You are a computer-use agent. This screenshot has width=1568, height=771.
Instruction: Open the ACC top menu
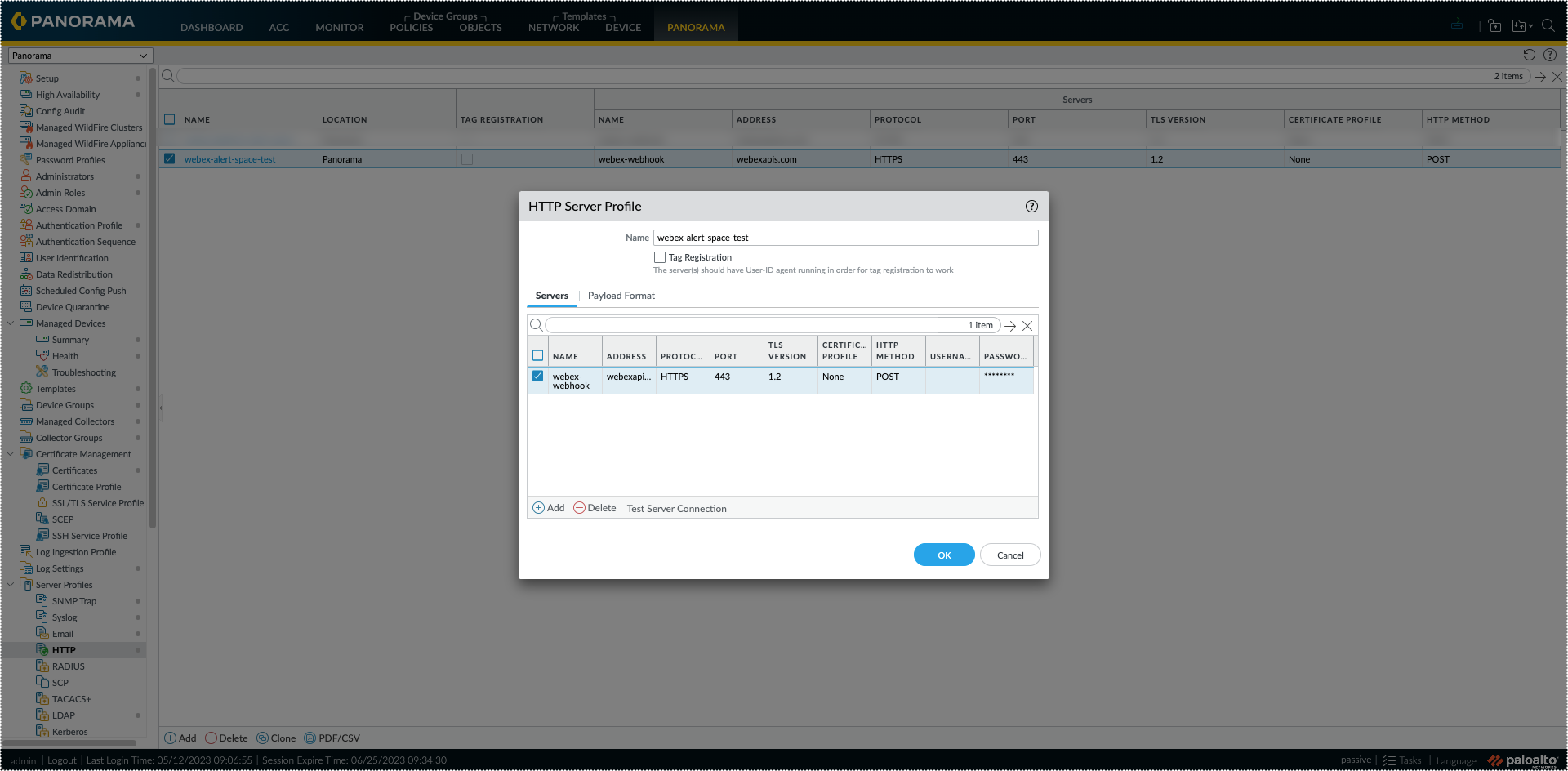279,28
